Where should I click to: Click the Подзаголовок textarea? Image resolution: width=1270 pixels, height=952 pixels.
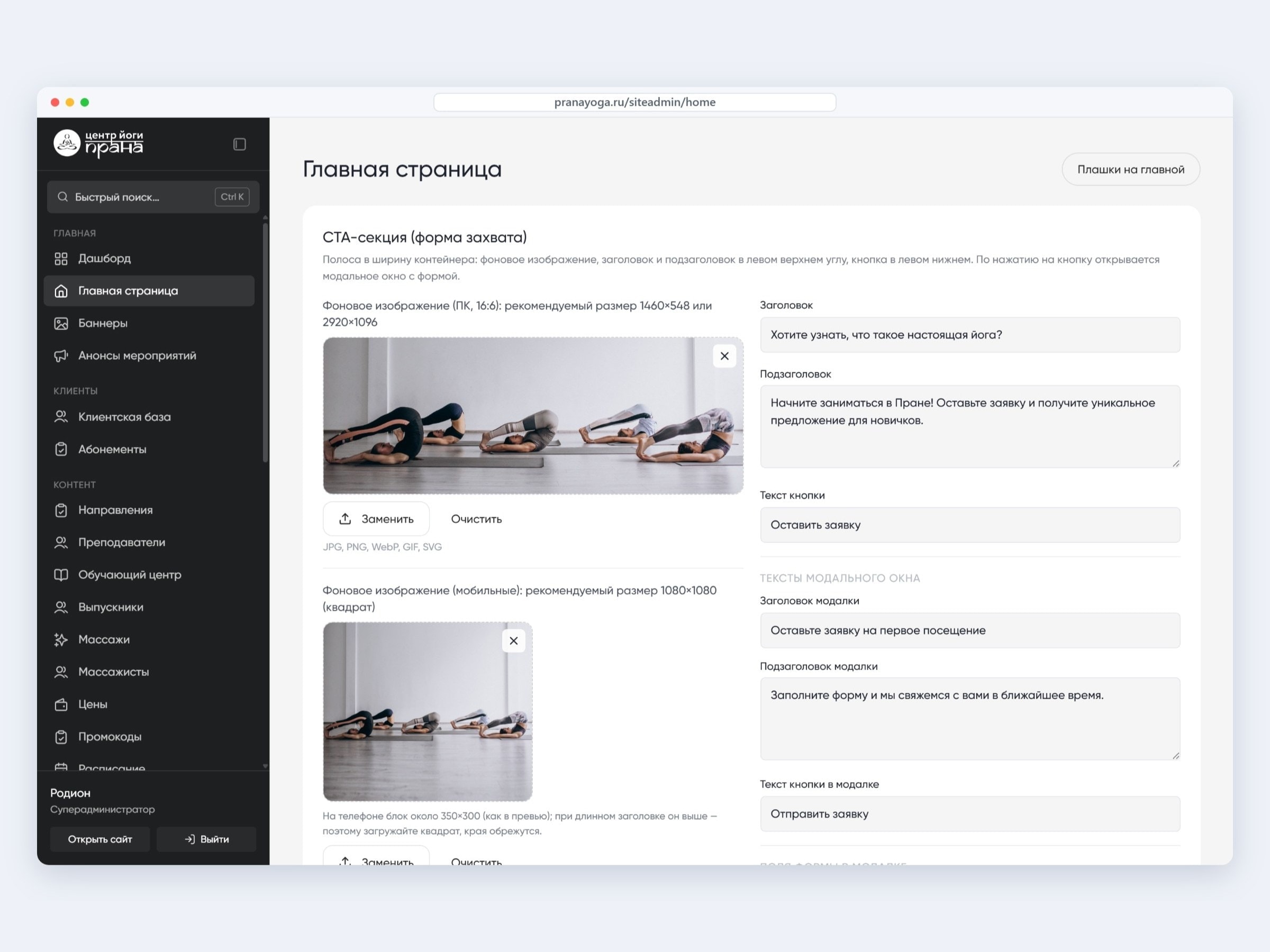[970, 426]
